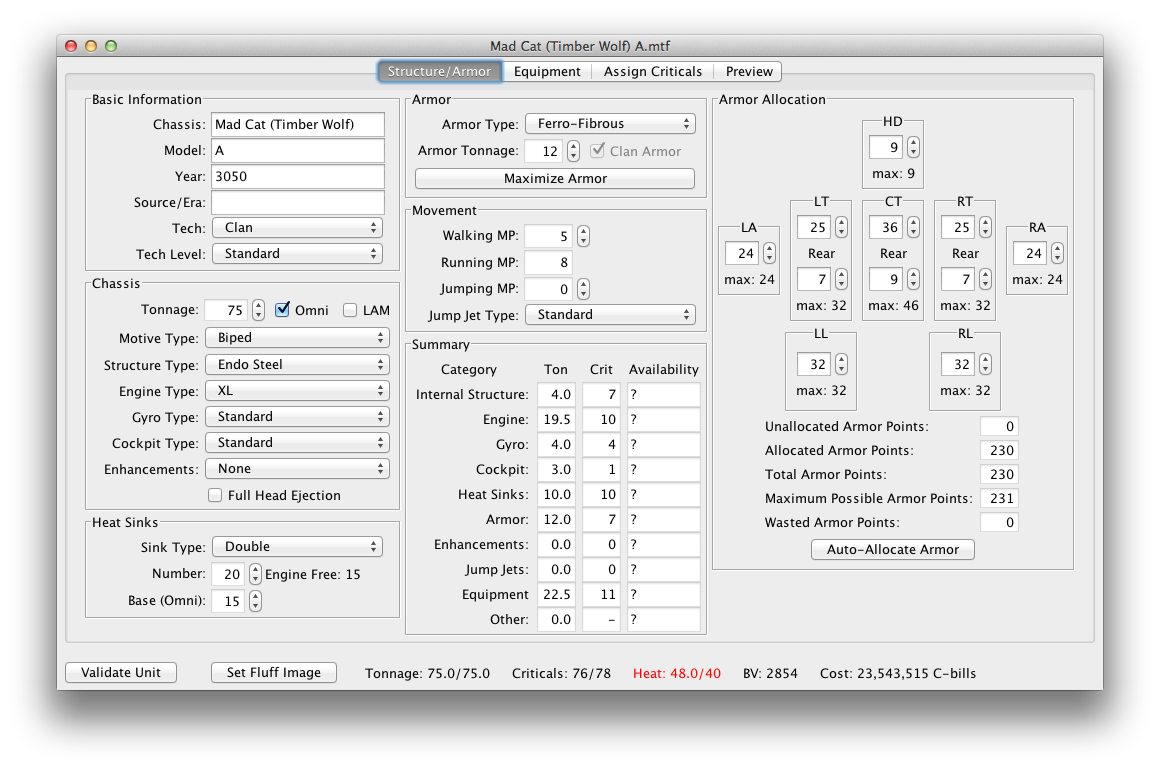Open the Equipment tab
Viewport: 1160px width, 769px height.
[547, 72]
